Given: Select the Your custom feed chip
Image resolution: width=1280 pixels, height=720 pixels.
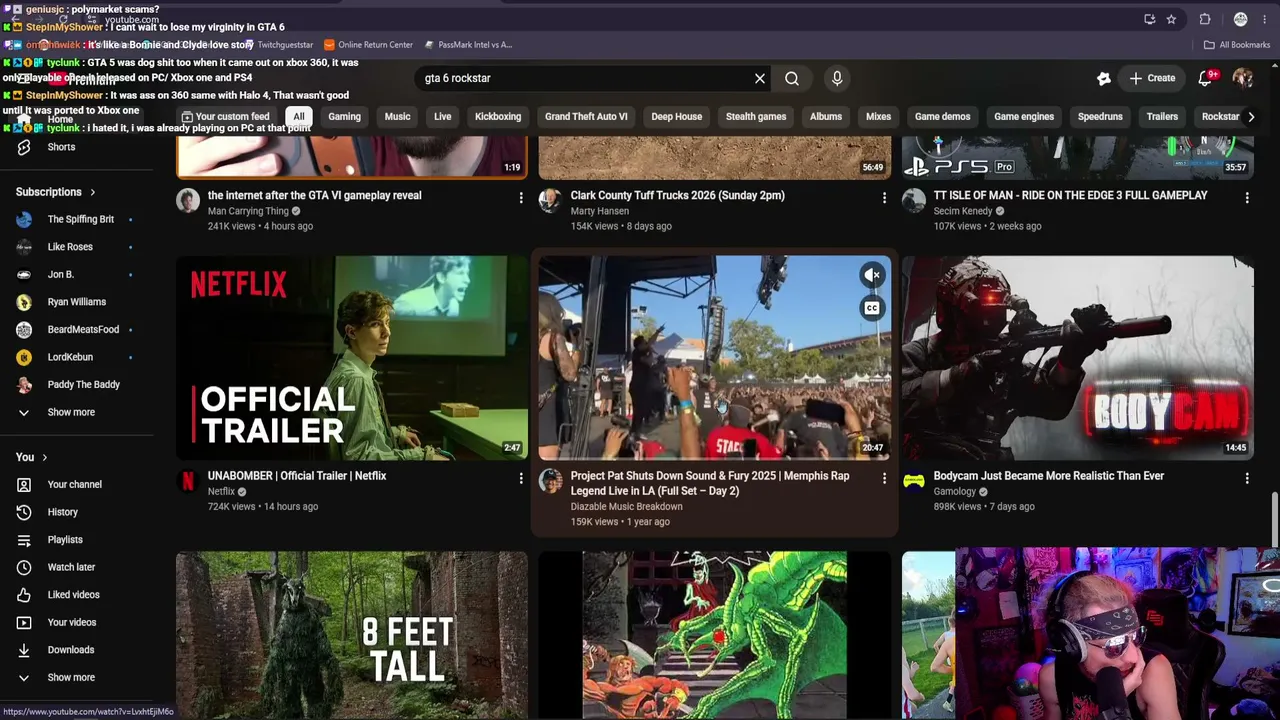Looking at the screenshot, I should point(225,117).
